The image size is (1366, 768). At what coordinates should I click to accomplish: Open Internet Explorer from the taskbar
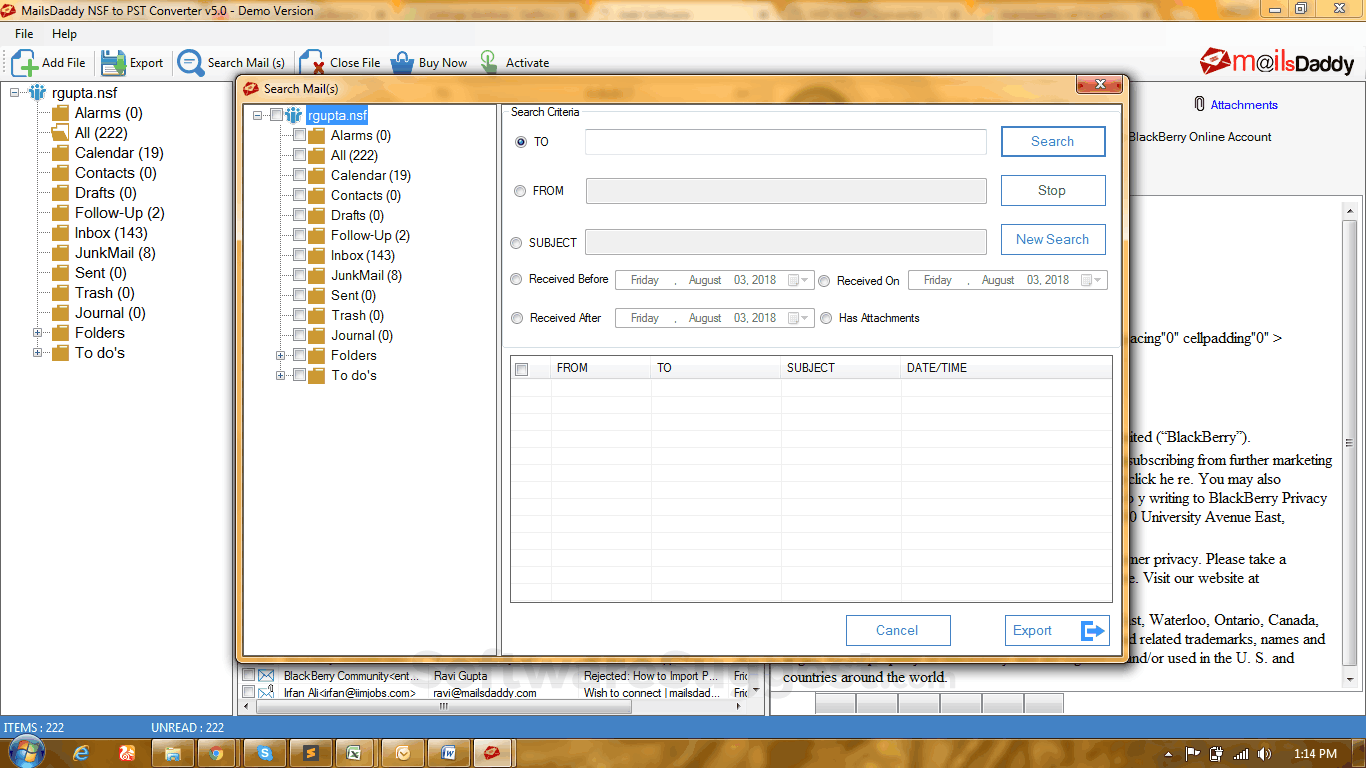(x=82, y=753)
